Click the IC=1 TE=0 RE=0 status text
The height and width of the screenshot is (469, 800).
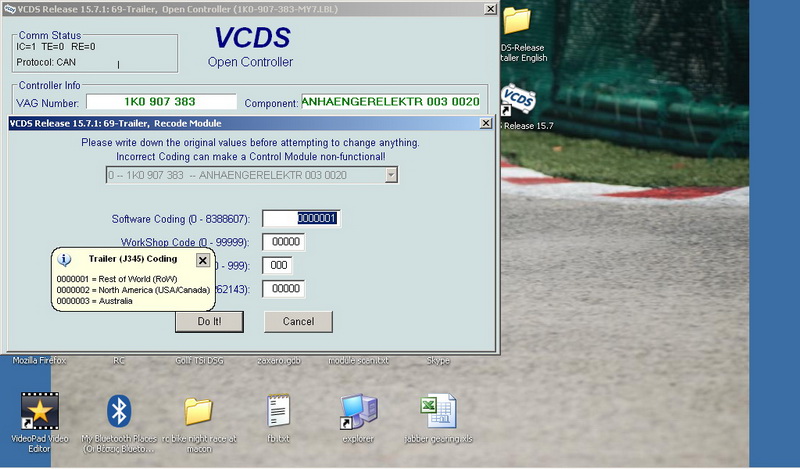click(x=56, y=47)
